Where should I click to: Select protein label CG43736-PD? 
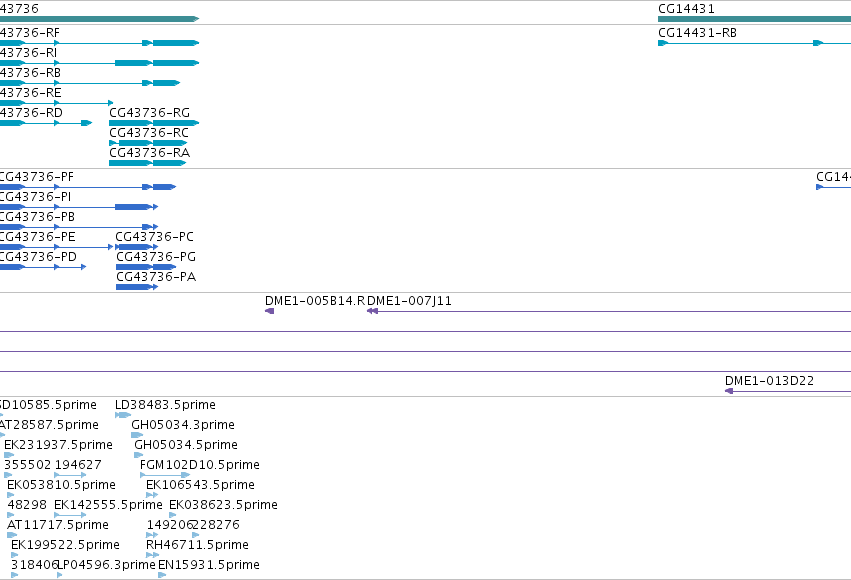[x=38, y=257]
